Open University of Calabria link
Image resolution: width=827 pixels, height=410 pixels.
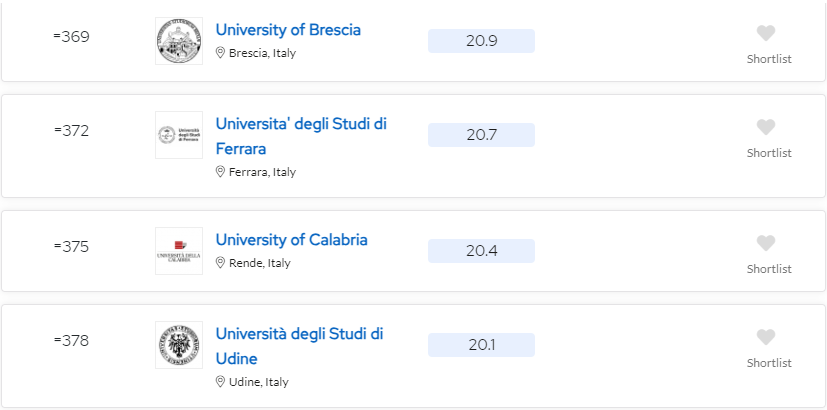point(291,240)
